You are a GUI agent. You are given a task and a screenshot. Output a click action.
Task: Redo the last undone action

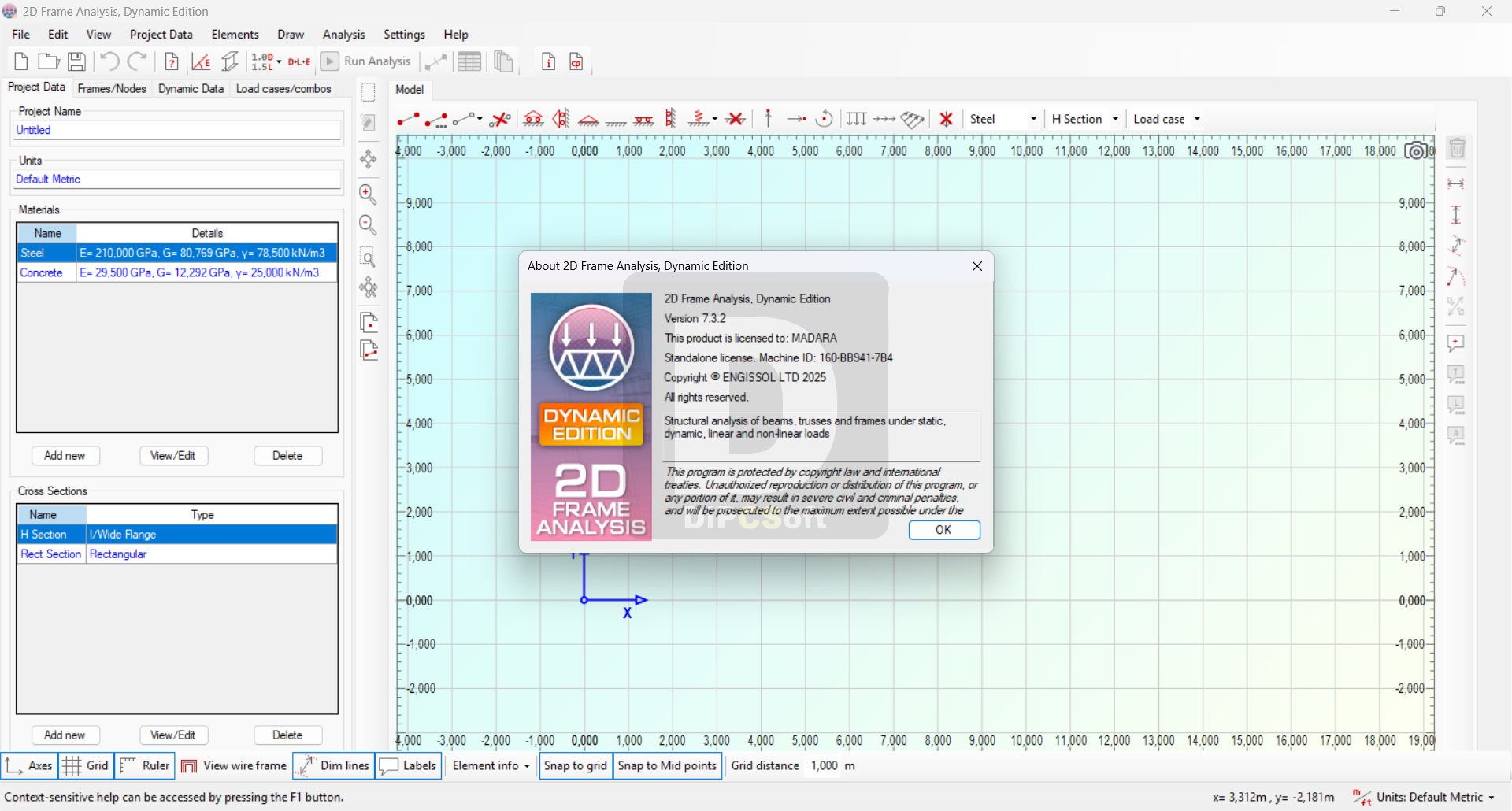138,61
